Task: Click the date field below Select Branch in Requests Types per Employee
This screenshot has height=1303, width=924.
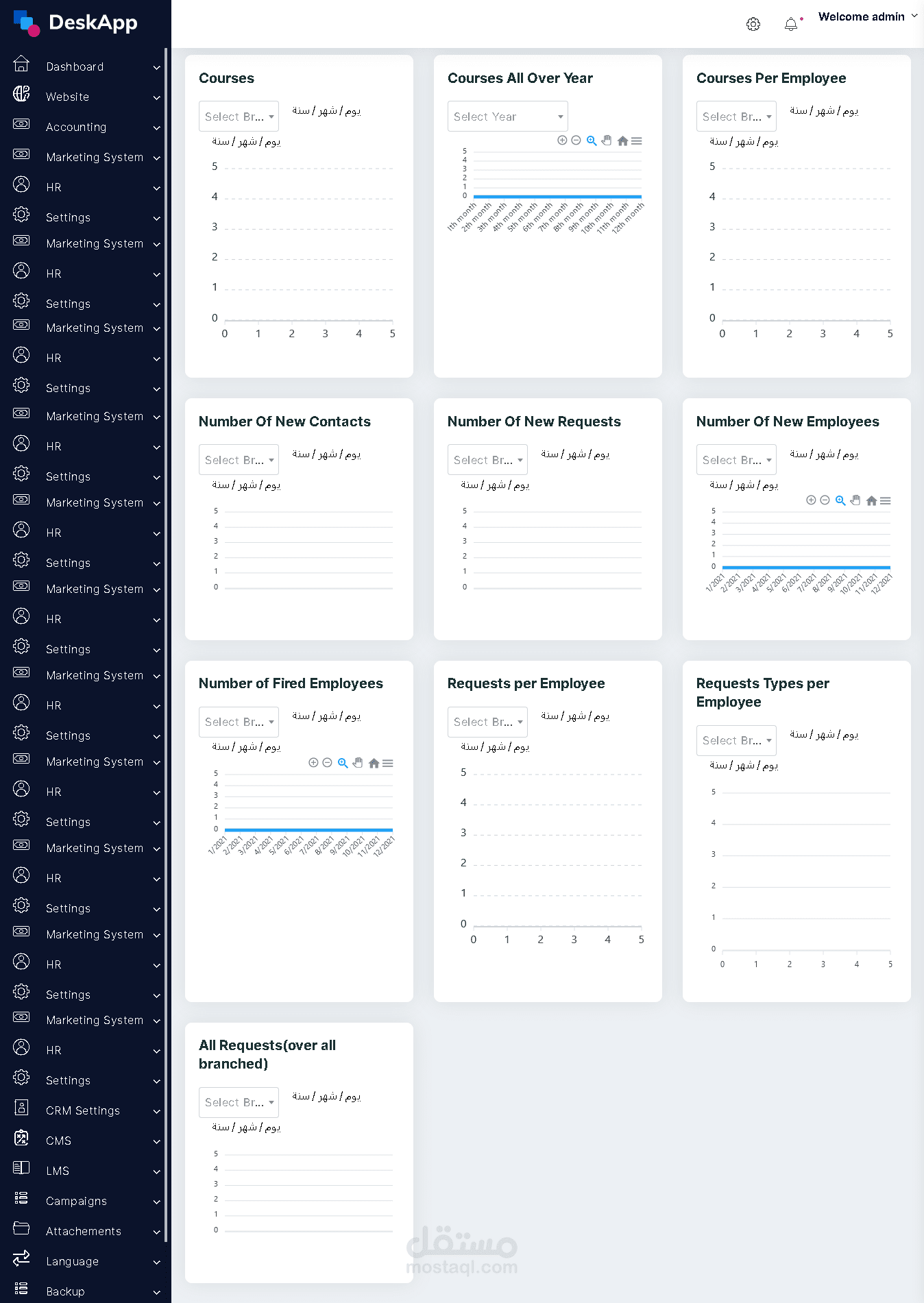Action: pyautogui.click(x=744, y=766)
